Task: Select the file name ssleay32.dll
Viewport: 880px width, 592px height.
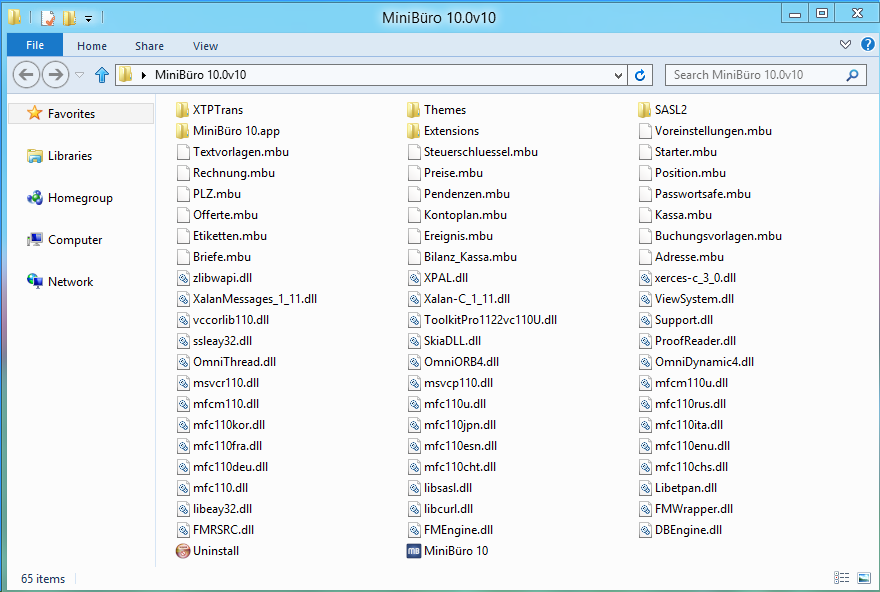Action: [x=222, y=341]
